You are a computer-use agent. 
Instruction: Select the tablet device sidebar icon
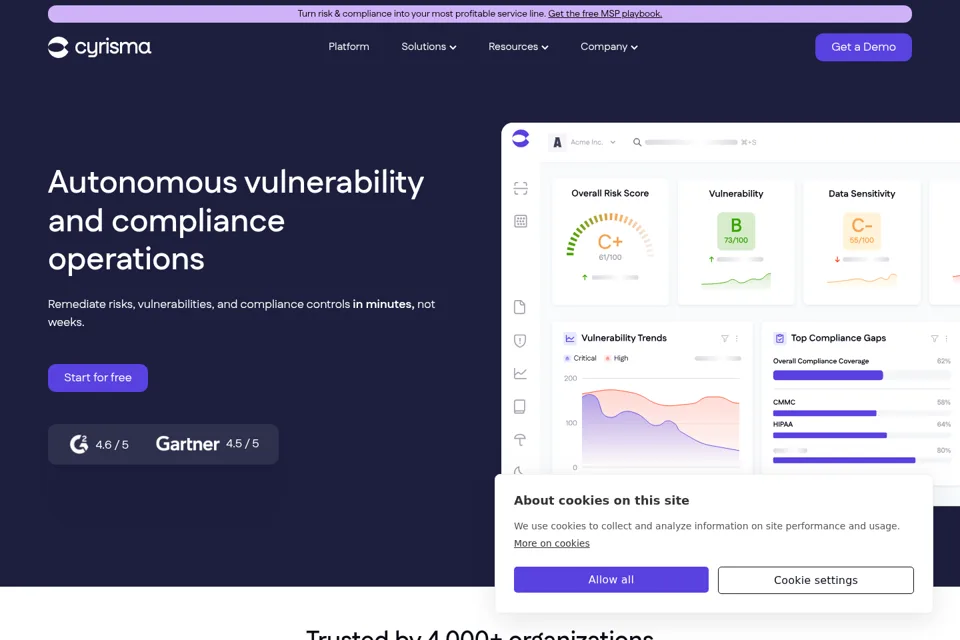point(520,407)
